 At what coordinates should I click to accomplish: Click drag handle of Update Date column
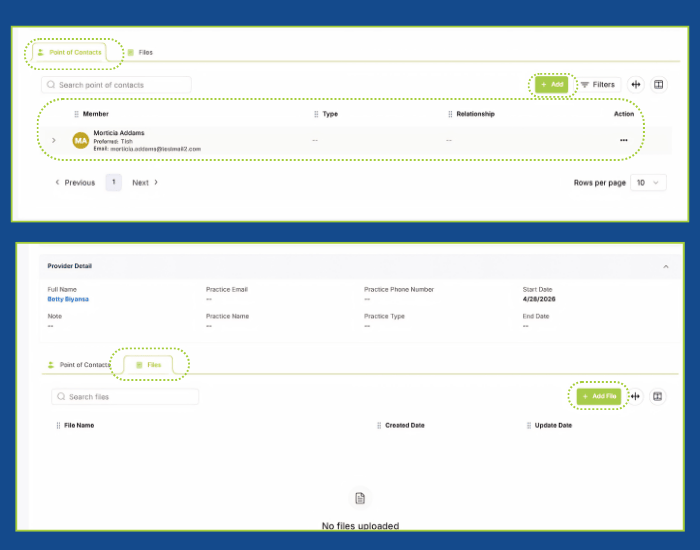[x=529, y=425]
